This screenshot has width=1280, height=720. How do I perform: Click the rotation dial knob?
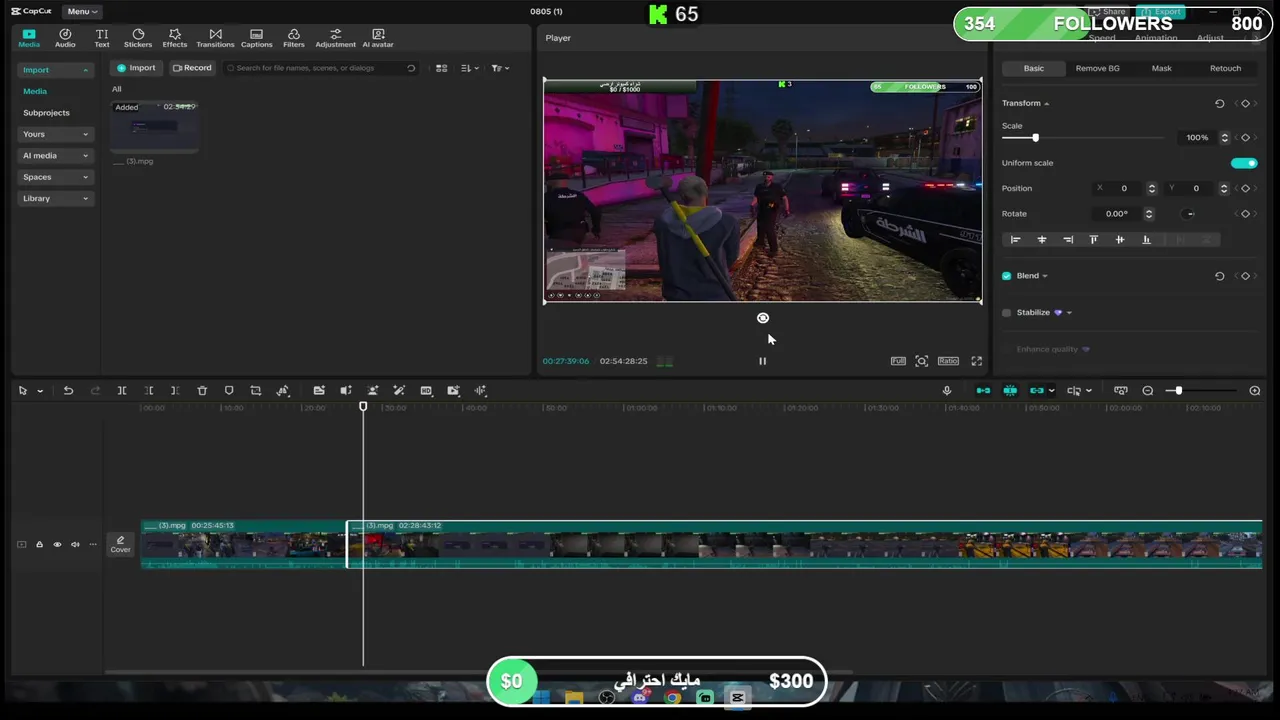tap(1190, 214)
